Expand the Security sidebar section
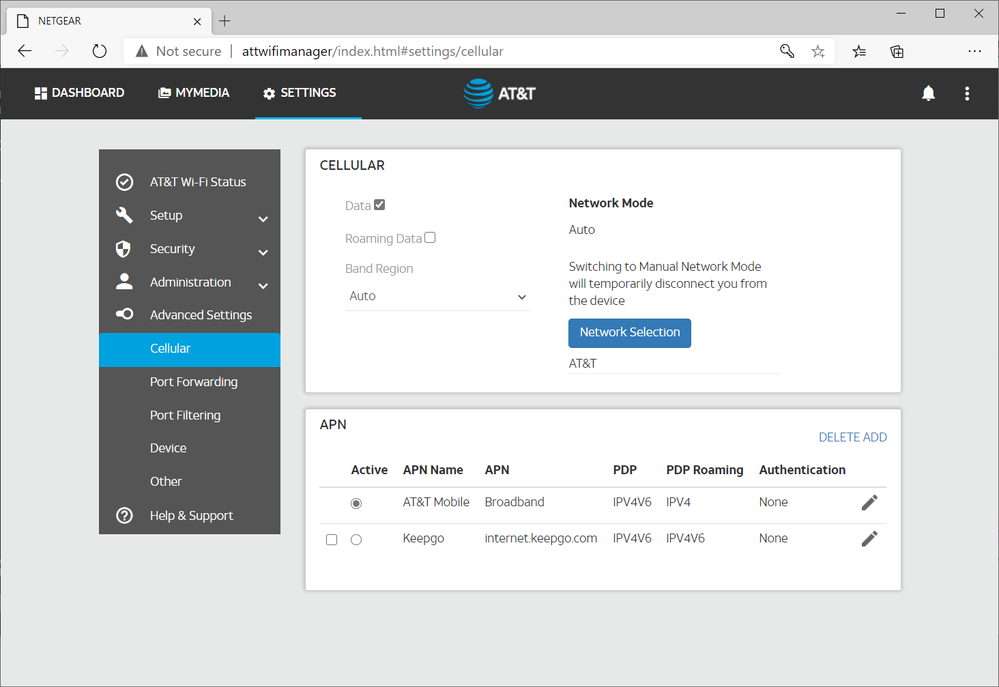 pos(263,251)
